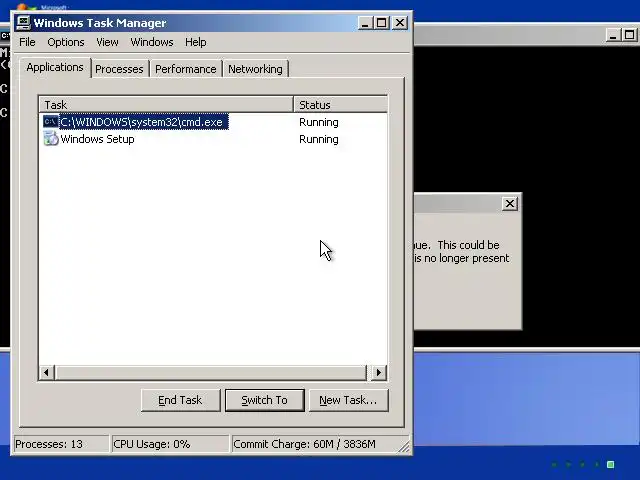The height and width of the screenshot is (480, 640).
Task: Click the Processes: 13 status bar entry
Action: pos(61,444)
